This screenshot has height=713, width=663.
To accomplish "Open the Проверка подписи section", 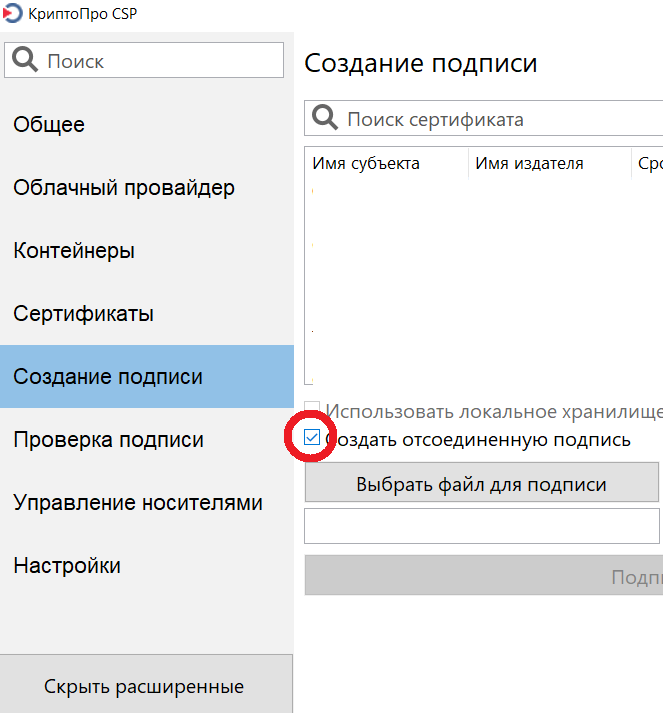I will click(108, 440).
